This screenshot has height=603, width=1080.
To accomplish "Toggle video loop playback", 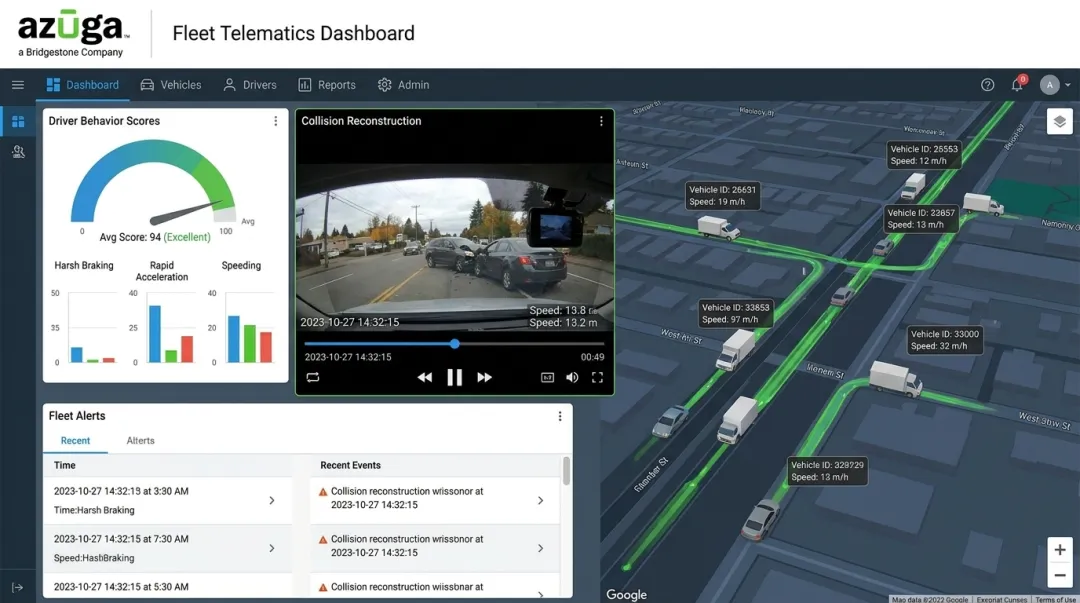I will point(313,377).
